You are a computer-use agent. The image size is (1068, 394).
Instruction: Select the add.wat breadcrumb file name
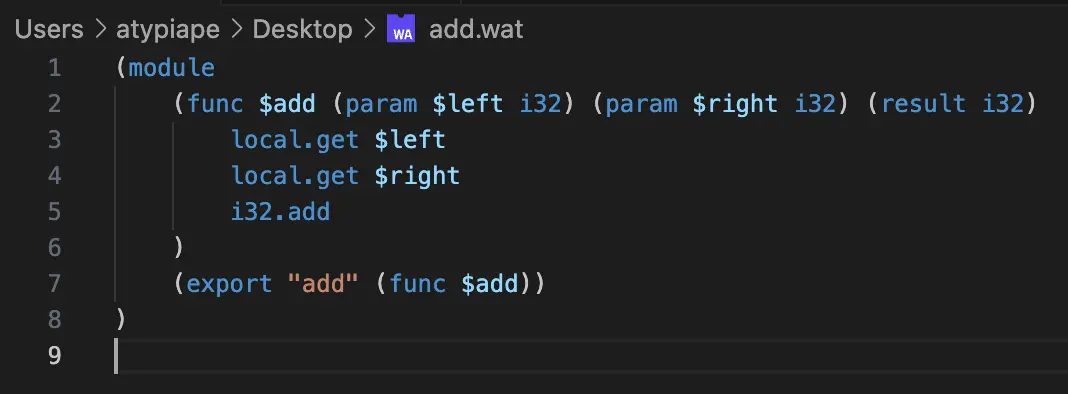(476, 29)
